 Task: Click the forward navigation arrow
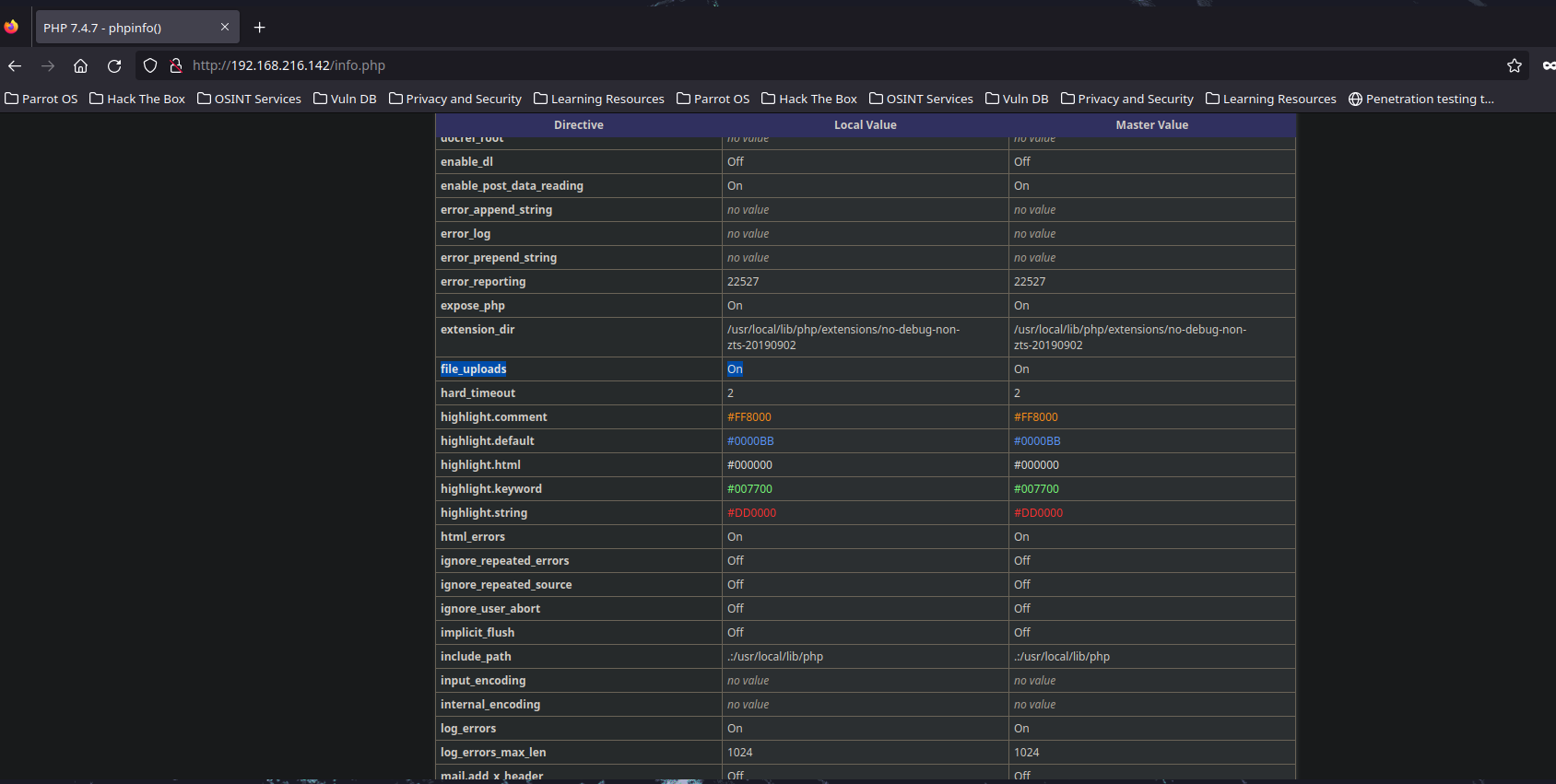click(48, 65)
